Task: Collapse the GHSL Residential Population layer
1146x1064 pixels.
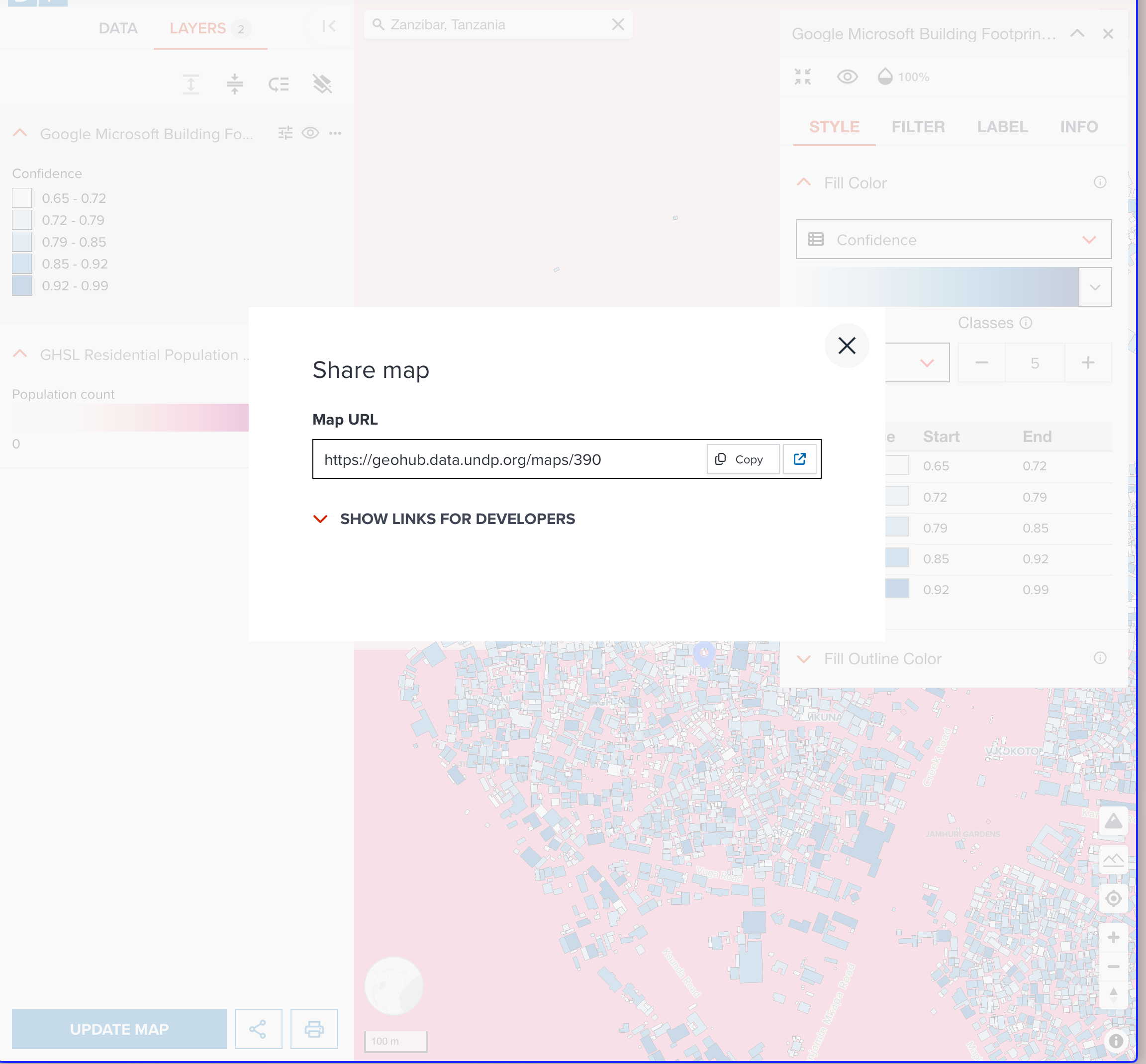Action: pos(19,353)
